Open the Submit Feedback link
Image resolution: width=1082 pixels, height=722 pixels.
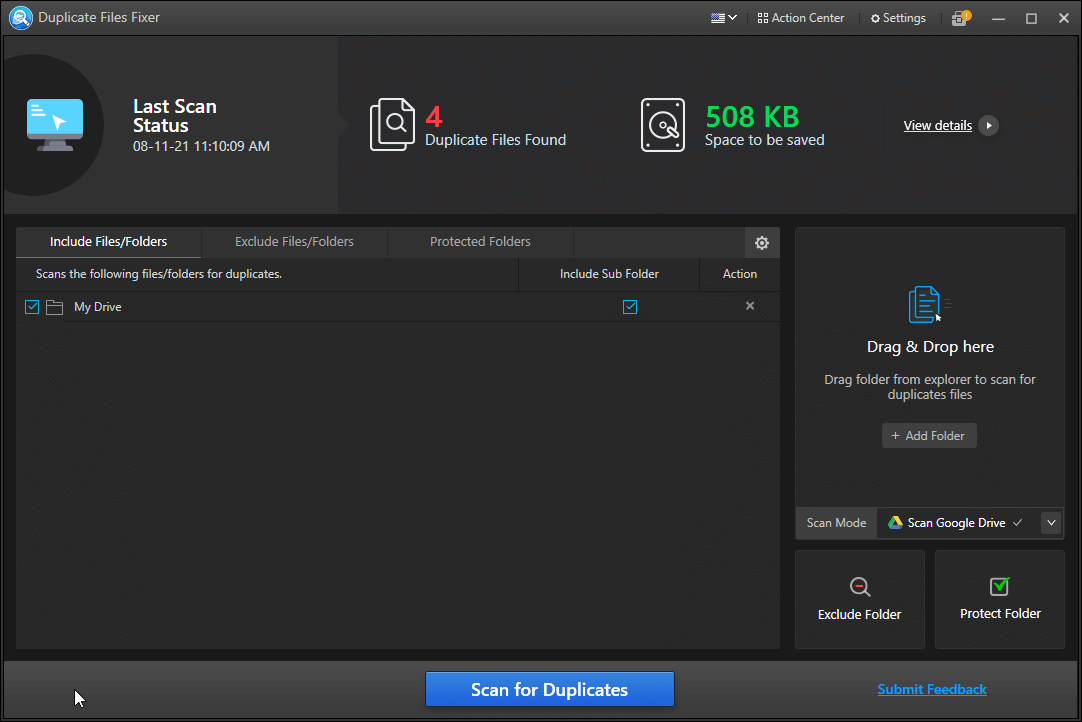click(931, 689)
